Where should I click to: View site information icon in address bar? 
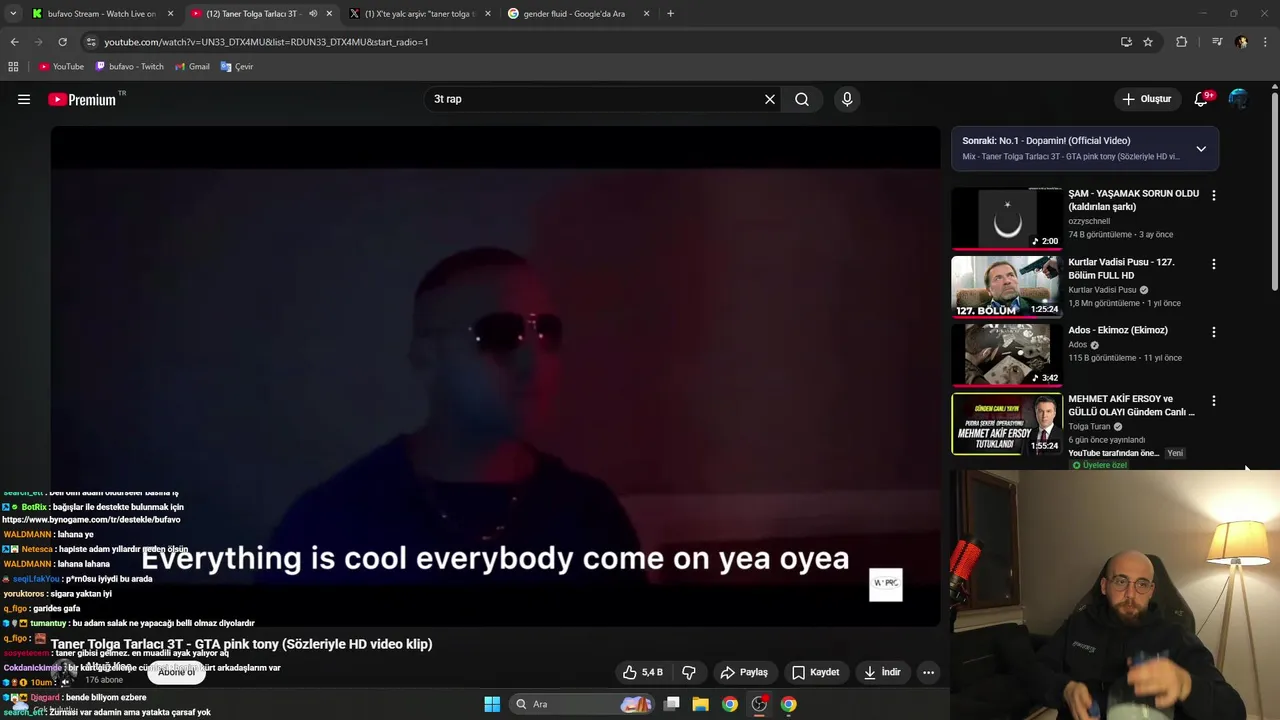point(91,42)
